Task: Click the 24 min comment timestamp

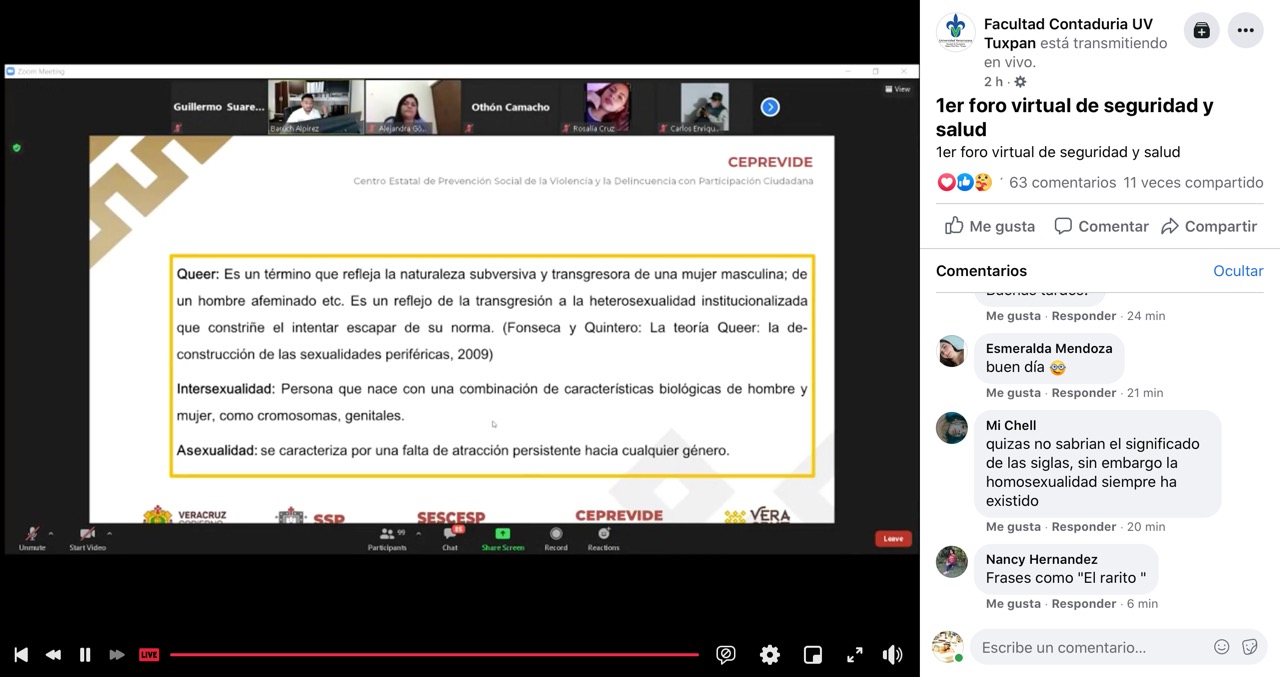Action: [x=1146, y=316]
